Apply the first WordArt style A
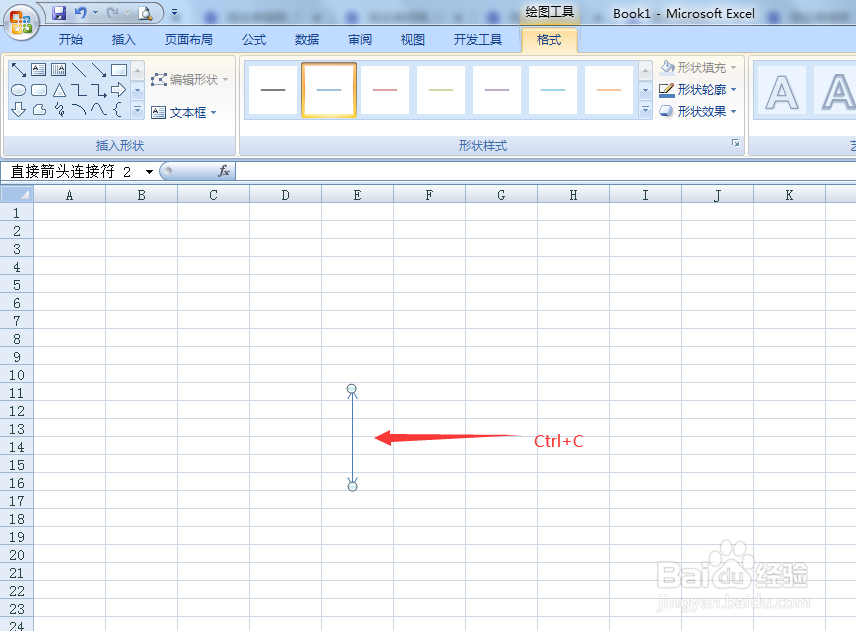This screenshot has height=631, width=856. tap(782, 91)
